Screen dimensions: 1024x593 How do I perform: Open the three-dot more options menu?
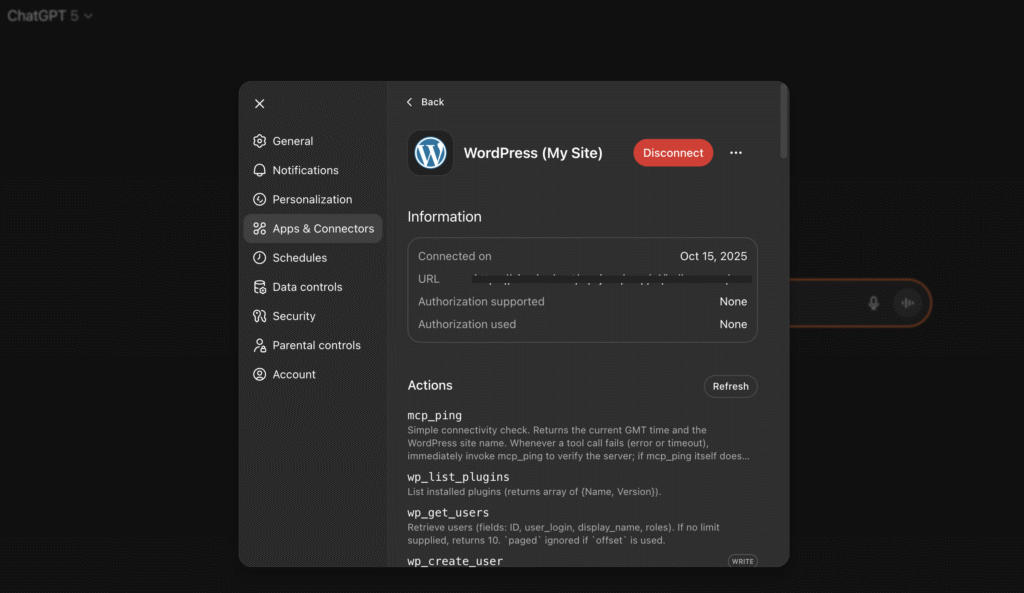point(736,153)
